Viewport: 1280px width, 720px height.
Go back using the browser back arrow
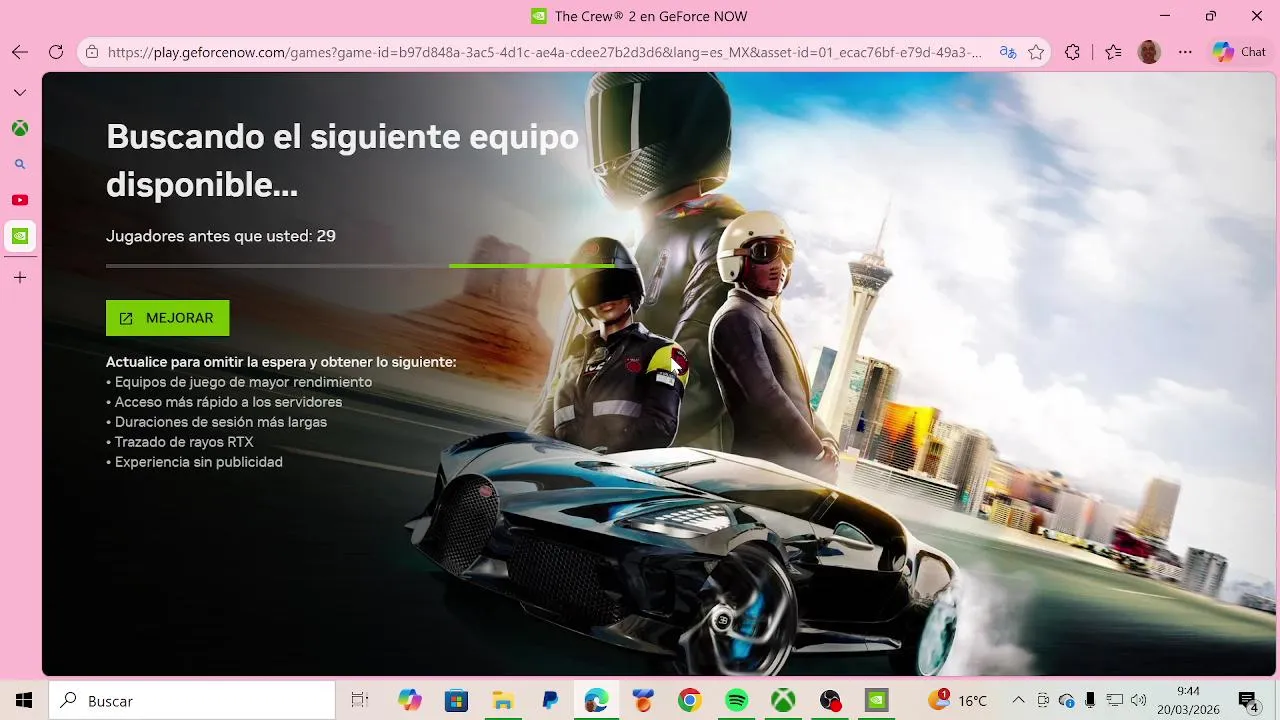coord(20,52)
